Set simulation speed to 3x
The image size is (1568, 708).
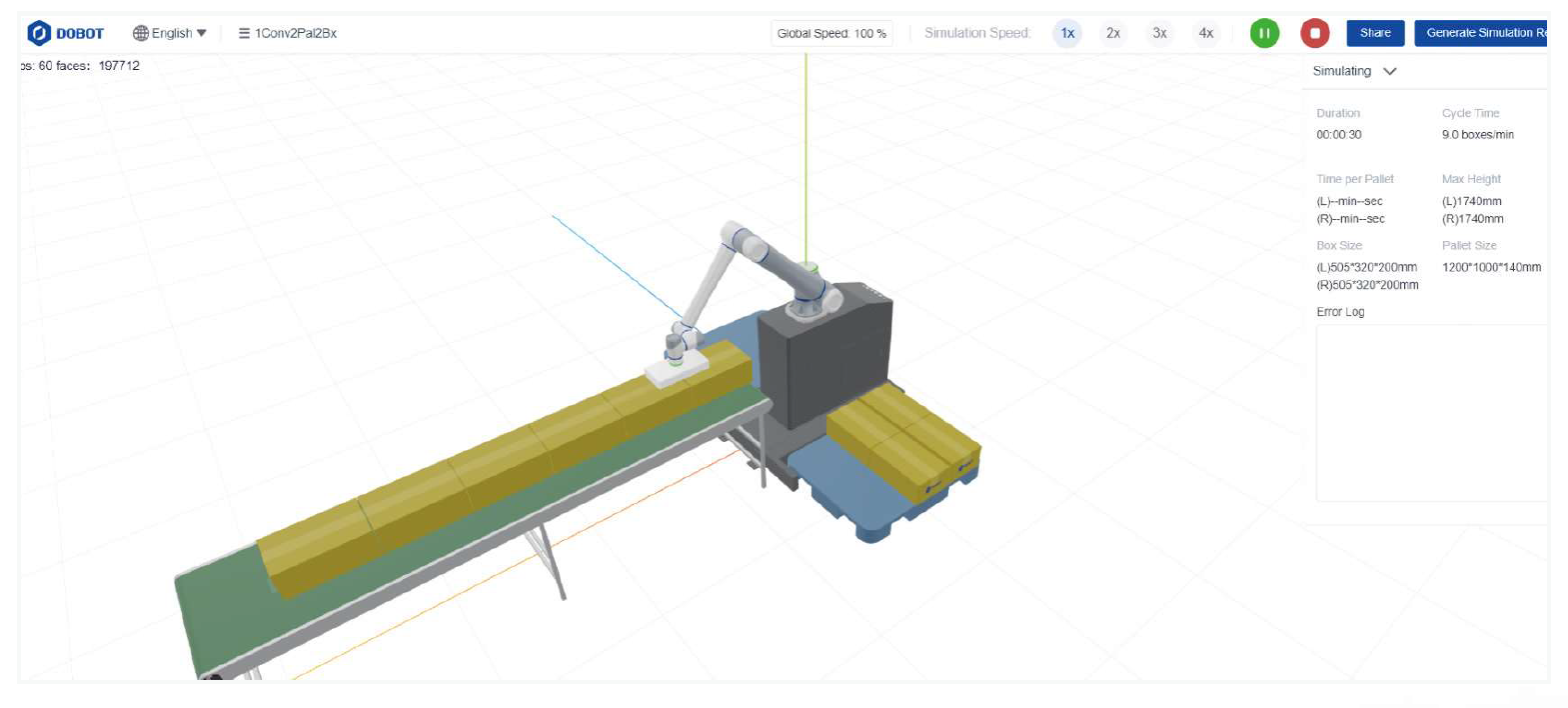tap(1159, 33)
